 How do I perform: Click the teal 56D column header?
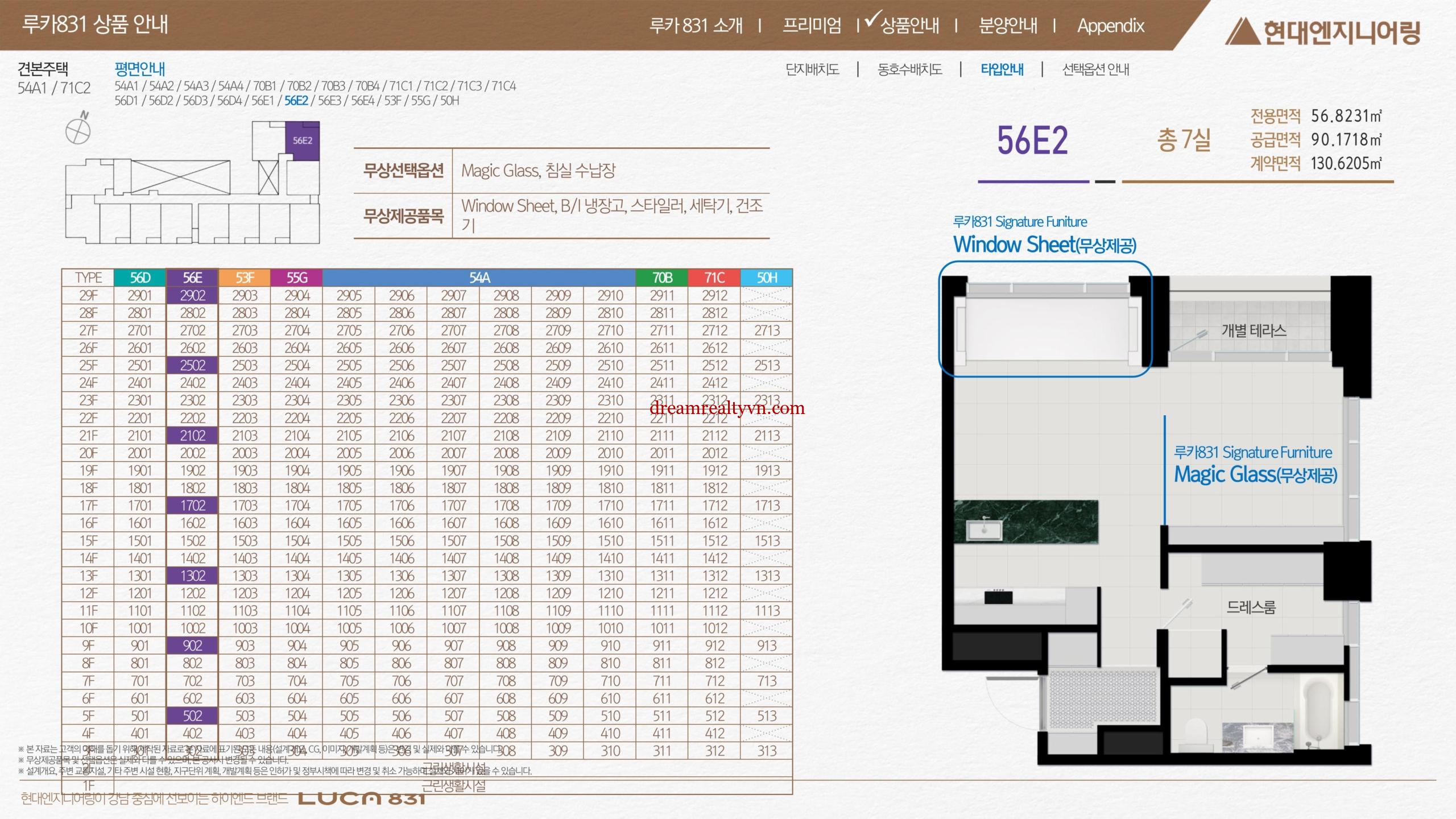[x=140, y=278]
